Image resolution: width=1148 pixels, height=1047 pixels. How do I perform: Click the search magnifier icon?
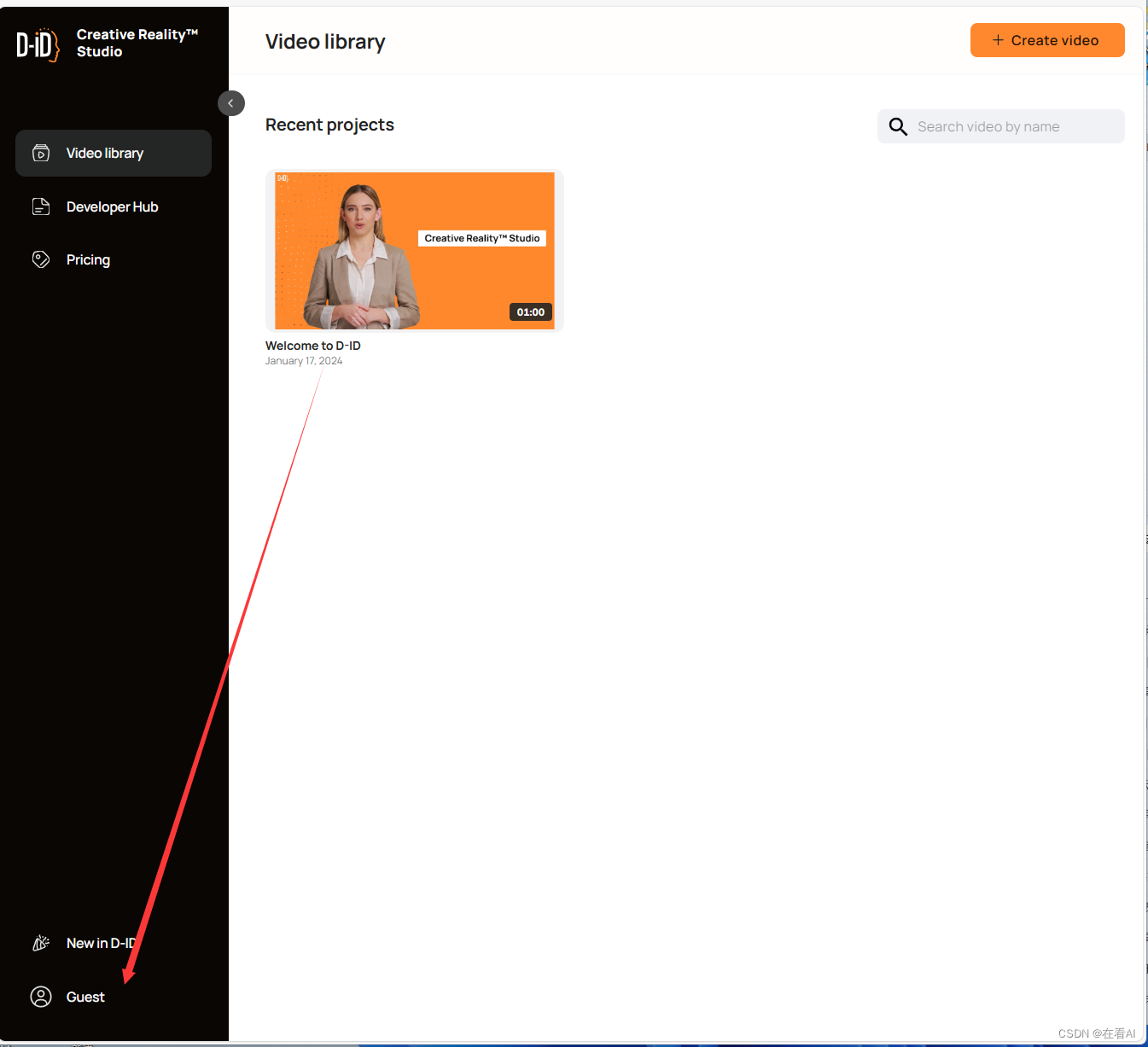point(898,127)
